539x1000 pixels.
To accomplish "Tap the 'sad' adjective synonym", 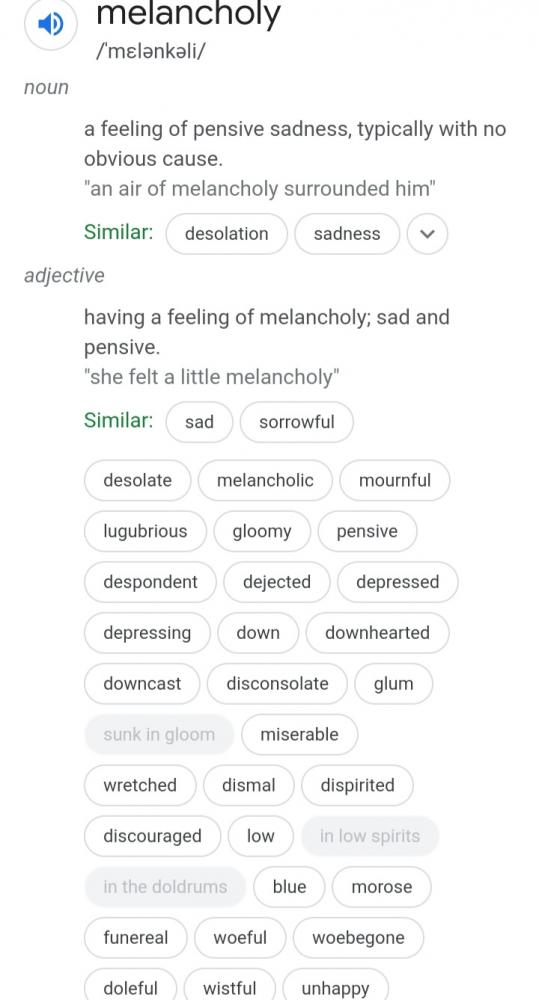I will 199,422.
